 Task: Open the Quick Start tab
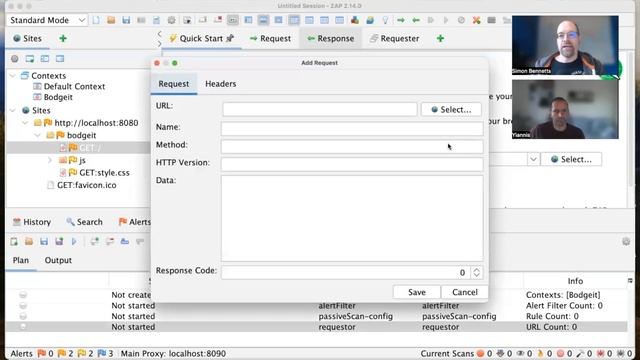pos(202,38)
